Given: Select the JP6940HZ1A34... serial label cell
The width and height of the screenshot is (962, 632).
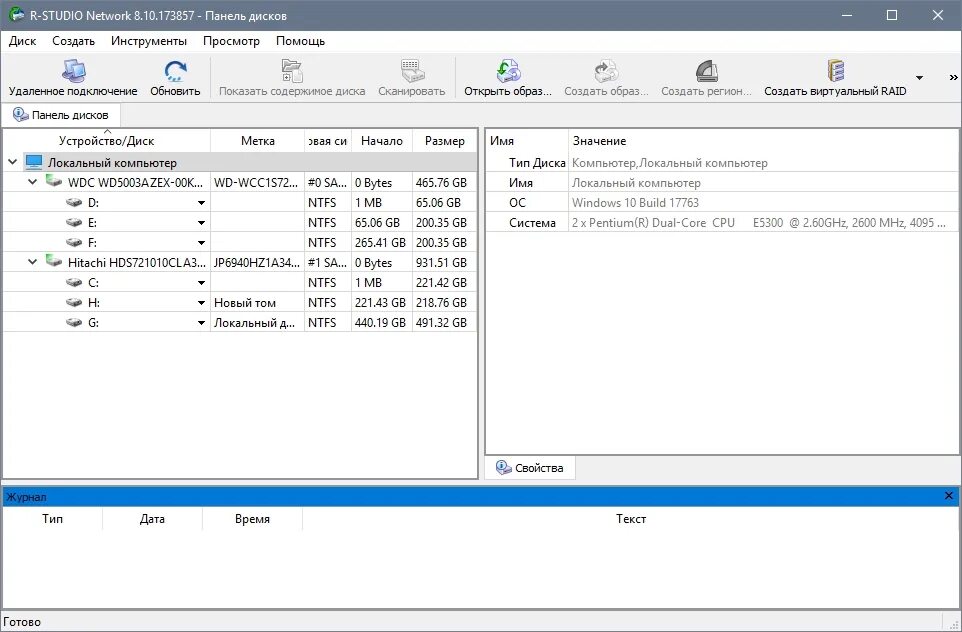Looking at the screenshot, I should pyautogui.click(x=258, y=263).
